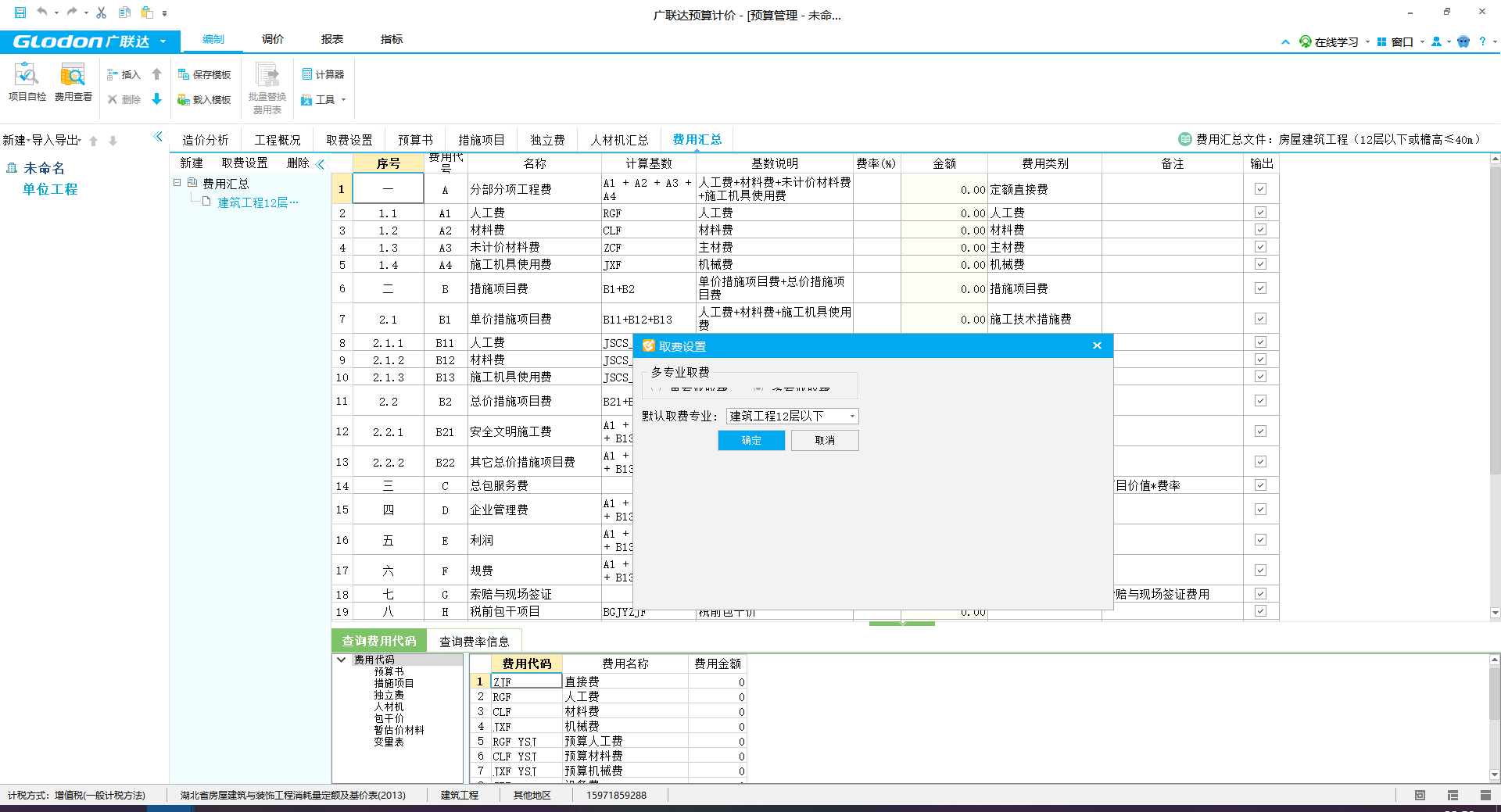The height and width of the screenshot is (812, 1501).
Task: Open the 工具 tools dropdown
Action: click(x=323, y=99)
